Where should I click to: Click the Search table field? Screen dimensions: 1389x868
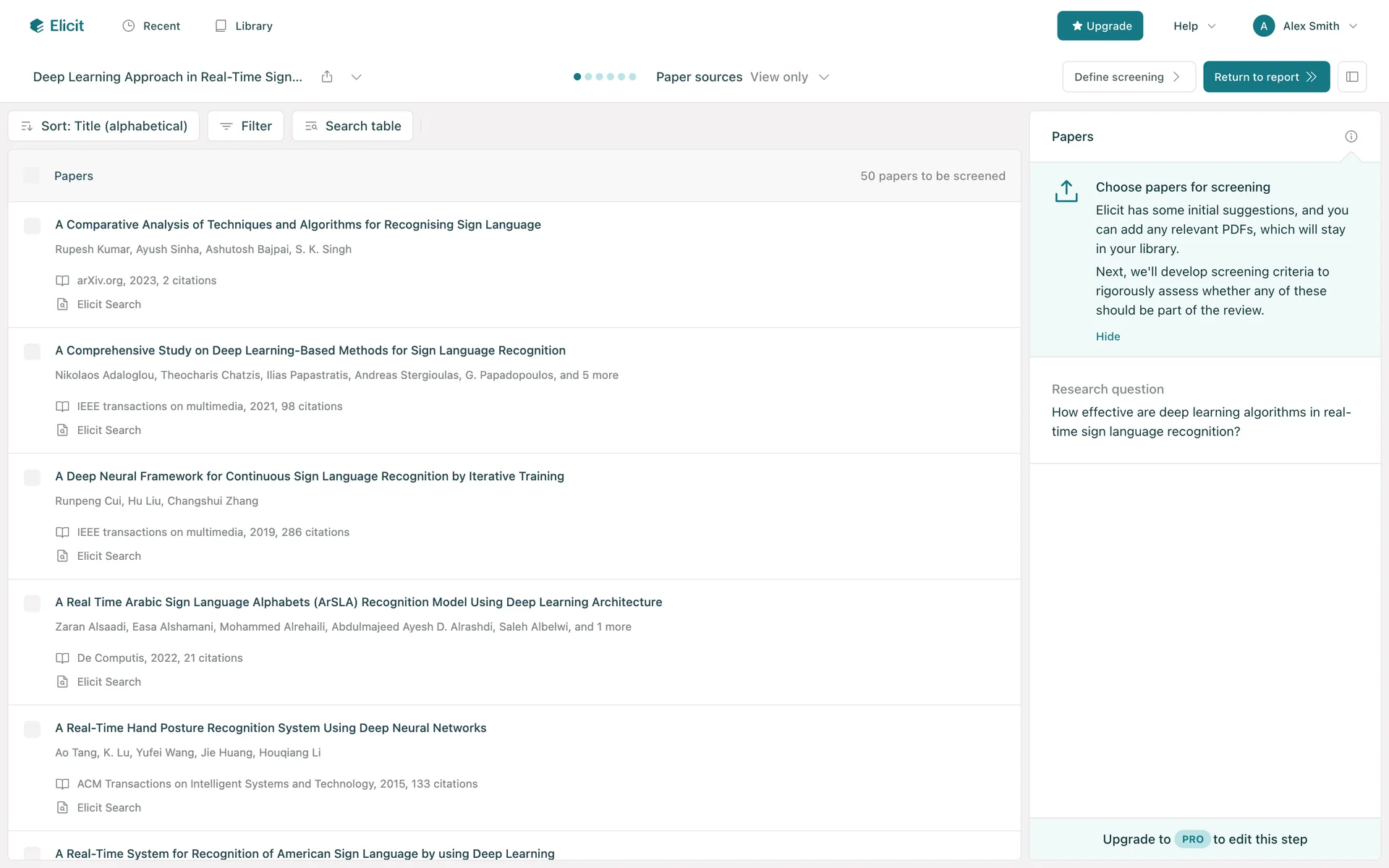352,126
